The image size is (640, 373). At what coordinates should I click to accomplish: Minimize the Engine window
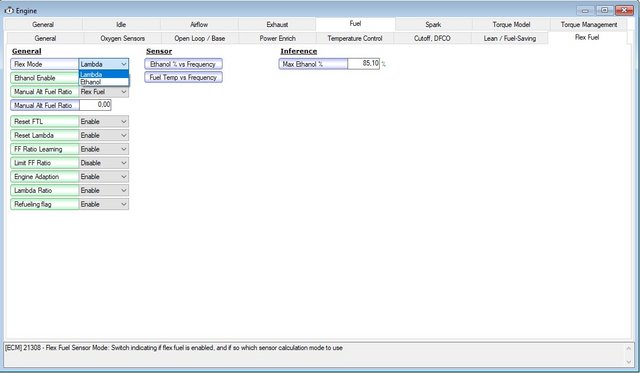[x=585, y=10]
